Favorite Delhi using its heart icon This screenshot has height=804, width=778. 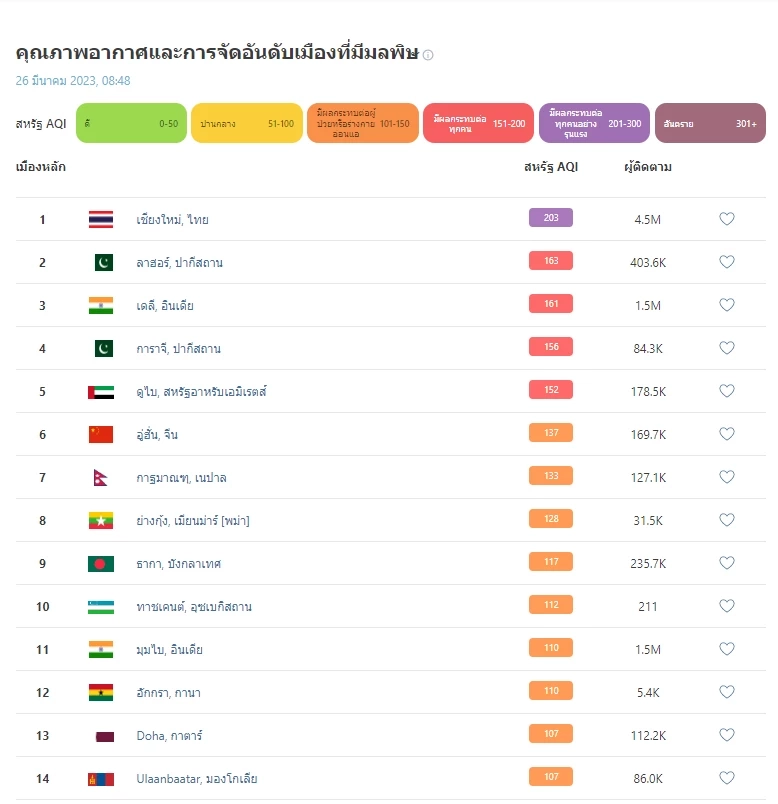click(727, 304)
